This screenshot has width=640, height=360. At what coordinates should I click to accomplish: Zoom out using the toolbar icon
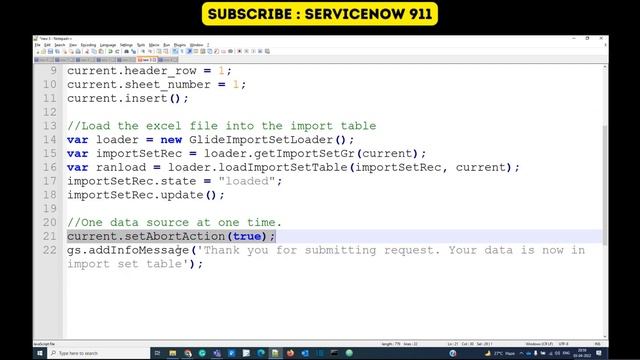[x=150, y=51]
